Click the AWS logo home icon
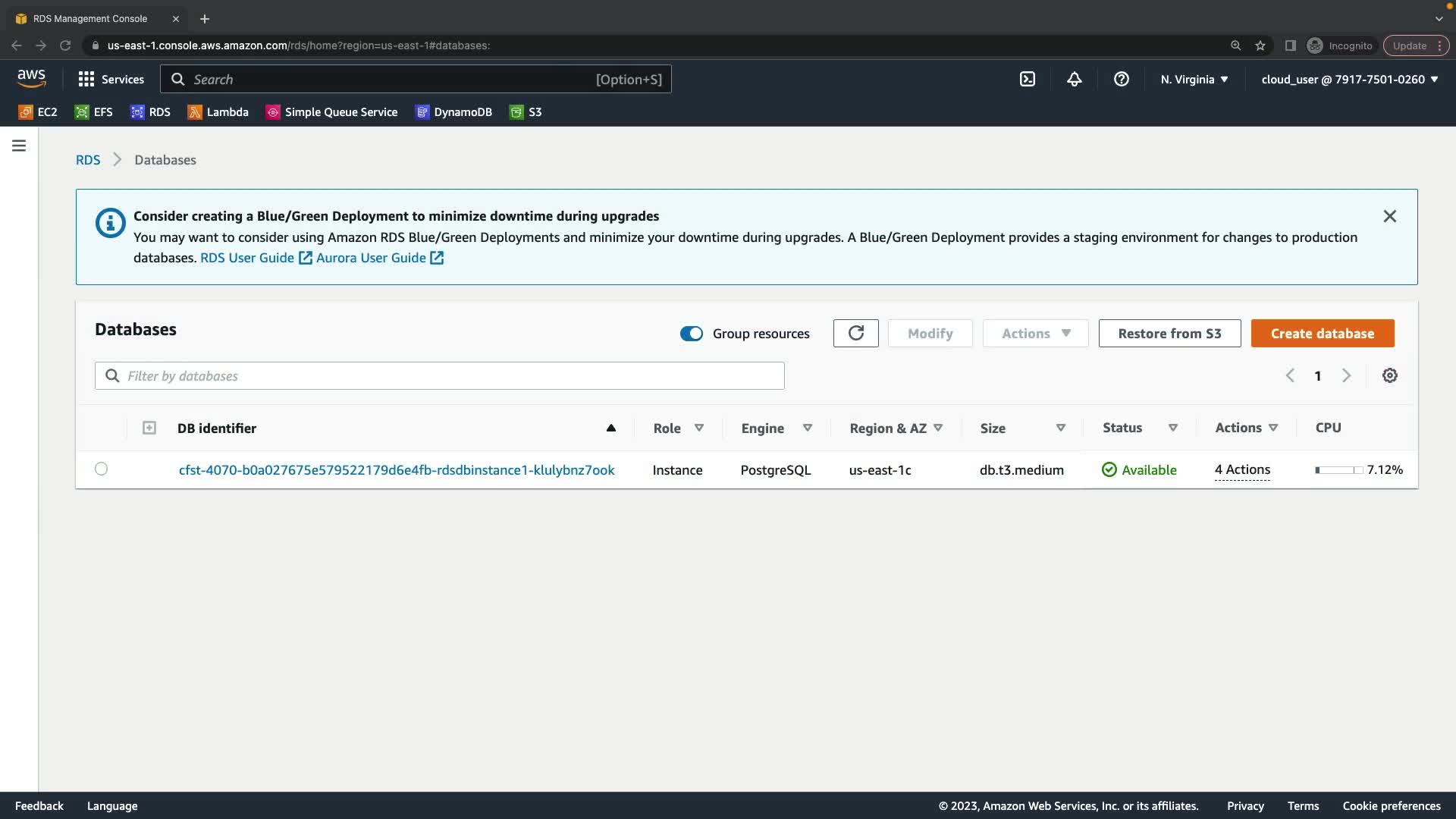 click(31, 78)
